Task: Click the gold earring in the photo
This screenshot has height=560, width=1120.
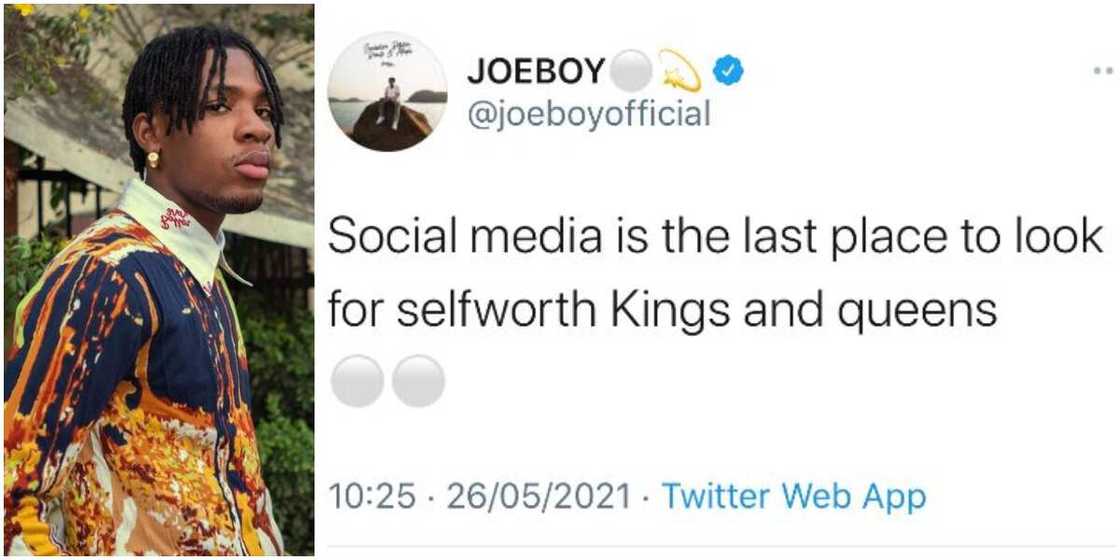Action: coord(153,159)
